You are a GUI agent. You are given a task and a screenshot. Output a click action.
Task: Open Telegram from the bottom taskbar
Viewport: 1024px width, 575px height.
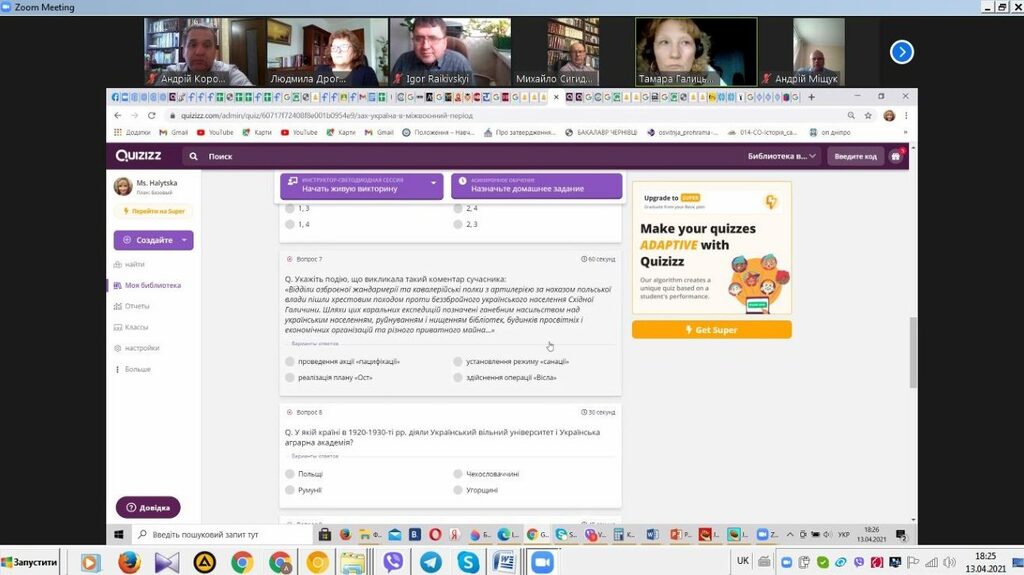(430, 562)
